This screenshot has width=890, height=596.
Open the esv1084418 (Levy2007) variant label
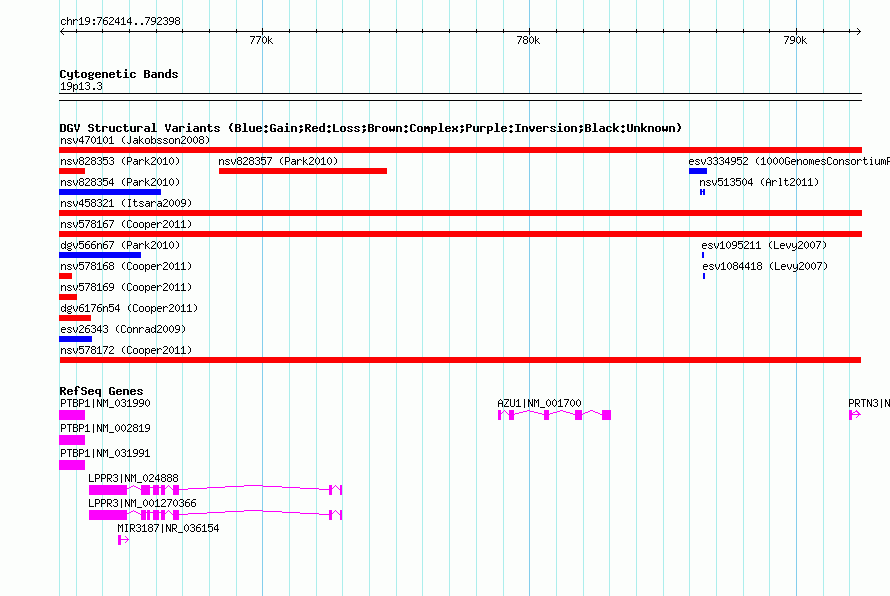click(x=765, y=266)
